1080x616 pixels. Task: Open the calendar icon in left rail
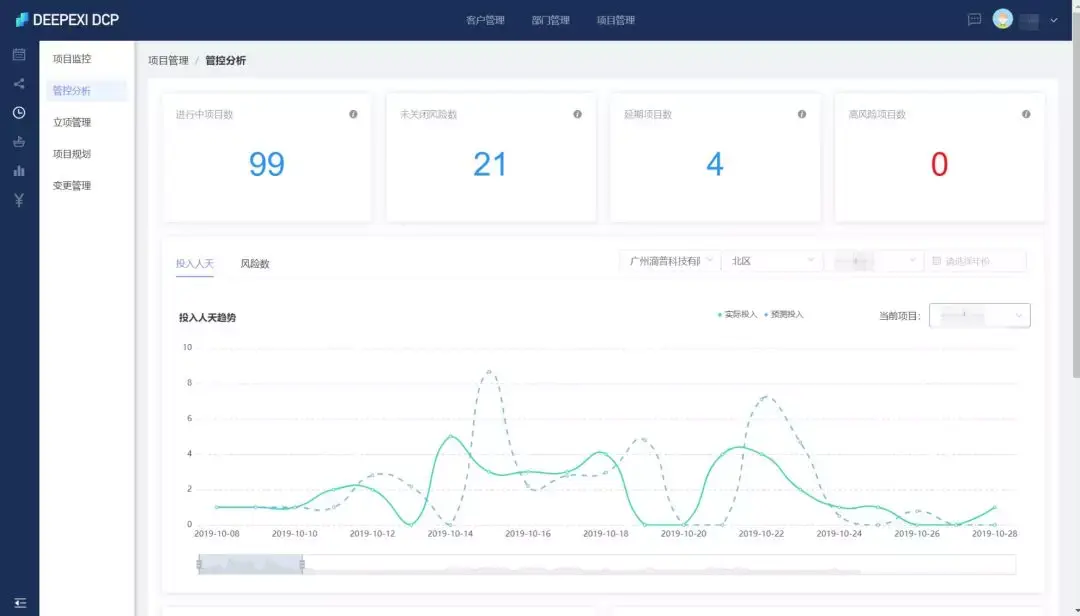(19, 54)
